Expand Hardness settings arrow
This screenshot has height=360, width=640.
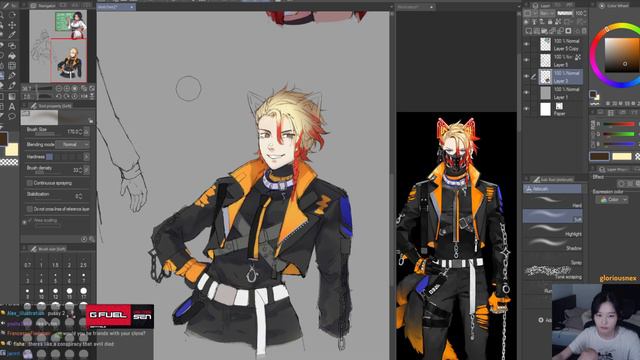tap(87, 157)
